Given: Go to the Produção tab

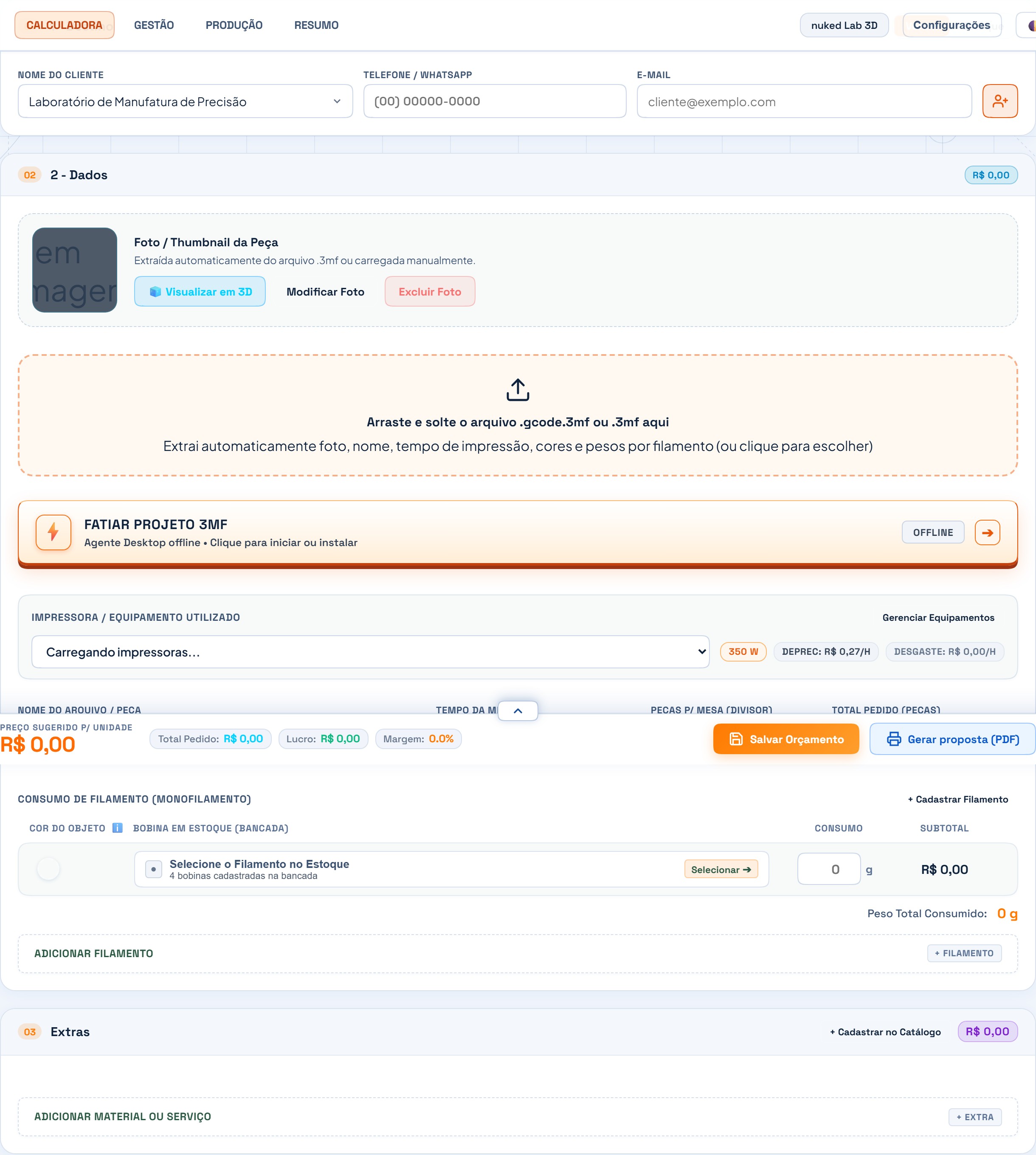Looking at the screenshot, I should tap(234, 25).
